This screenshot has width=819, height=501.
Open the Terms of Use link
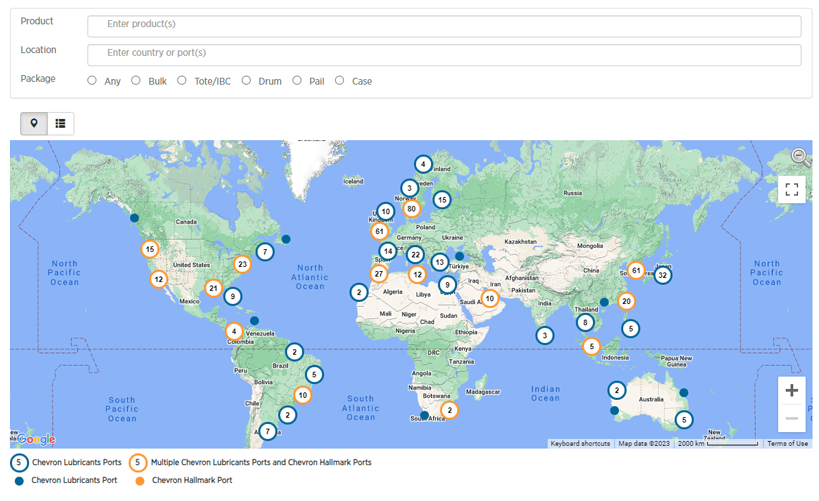pyautogui.click(x=787, y=444)
